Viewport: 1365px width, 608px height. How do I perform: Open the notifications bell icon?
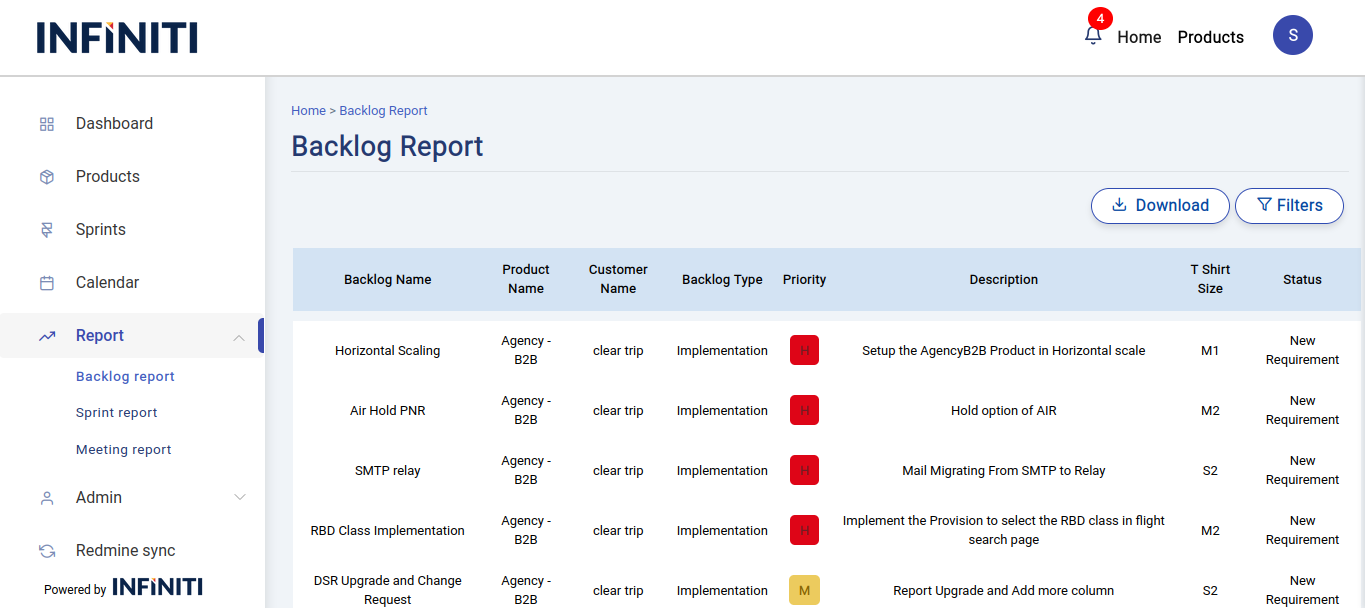point(1093,35)
